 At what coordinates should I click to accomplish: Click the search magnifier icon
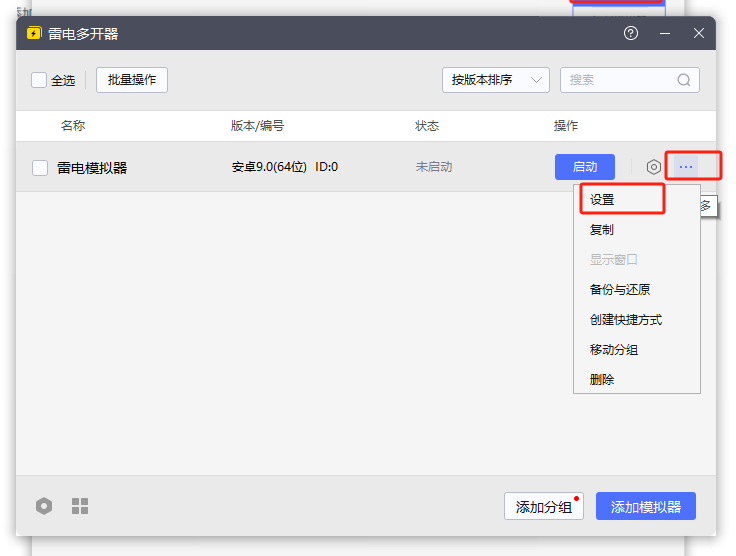tap(683, 80)
